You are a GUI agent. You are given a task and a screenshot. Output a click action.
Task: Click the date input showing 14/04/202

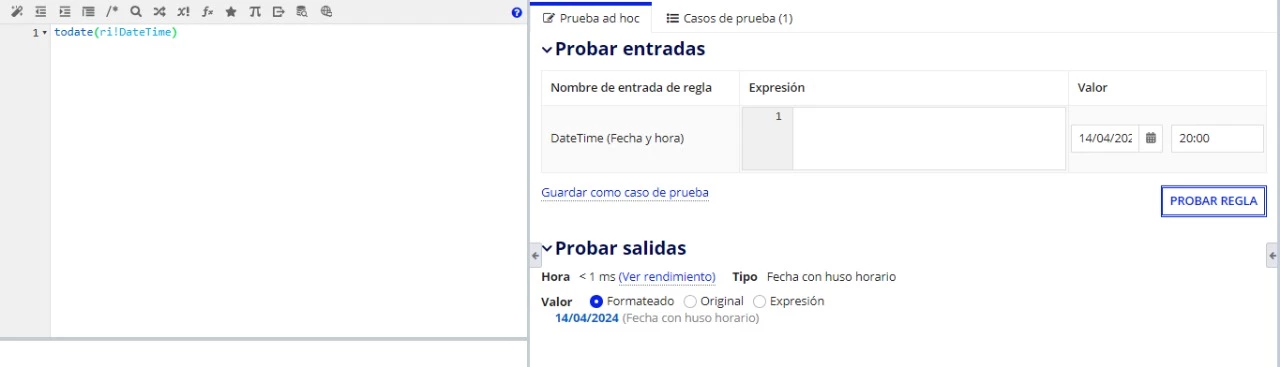(1105, 138)
